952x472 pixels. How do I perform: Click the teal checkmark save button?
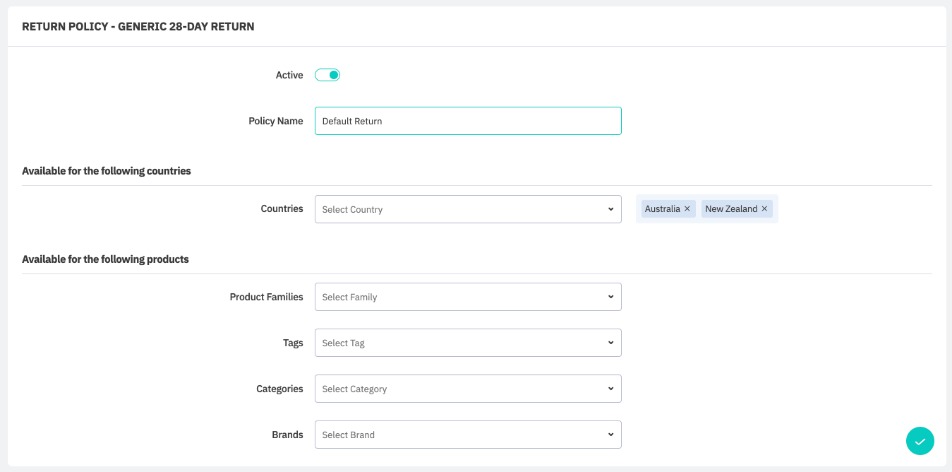[x=919, y=441]
